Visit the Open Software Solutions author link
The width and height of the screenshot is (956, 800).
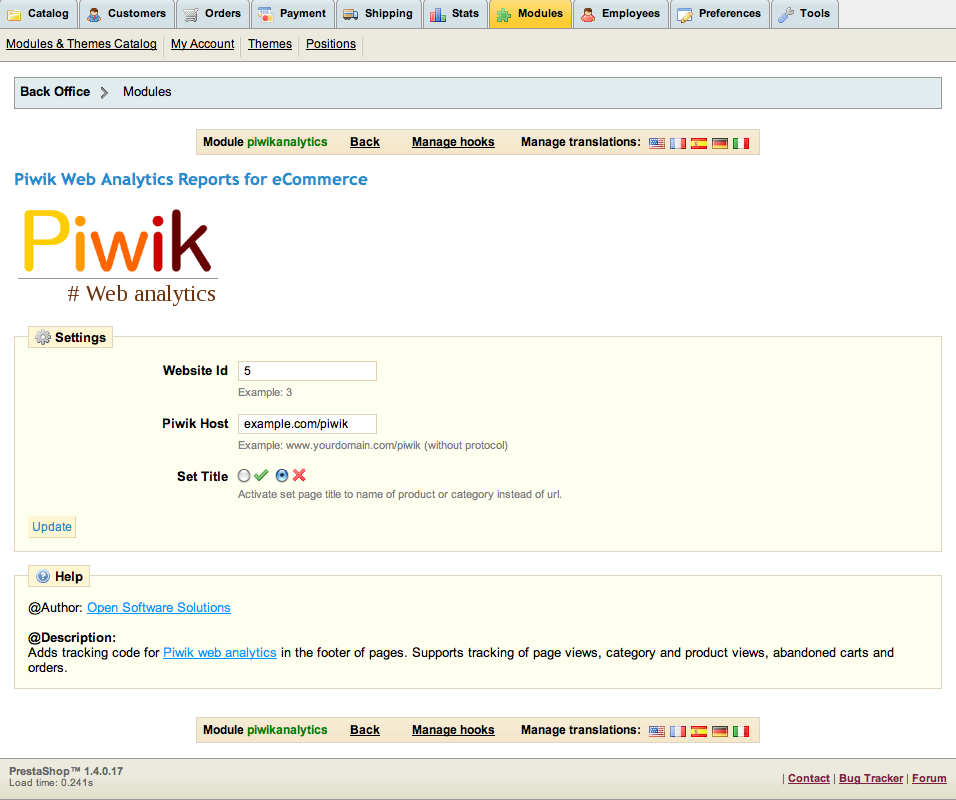click(158, 607)
